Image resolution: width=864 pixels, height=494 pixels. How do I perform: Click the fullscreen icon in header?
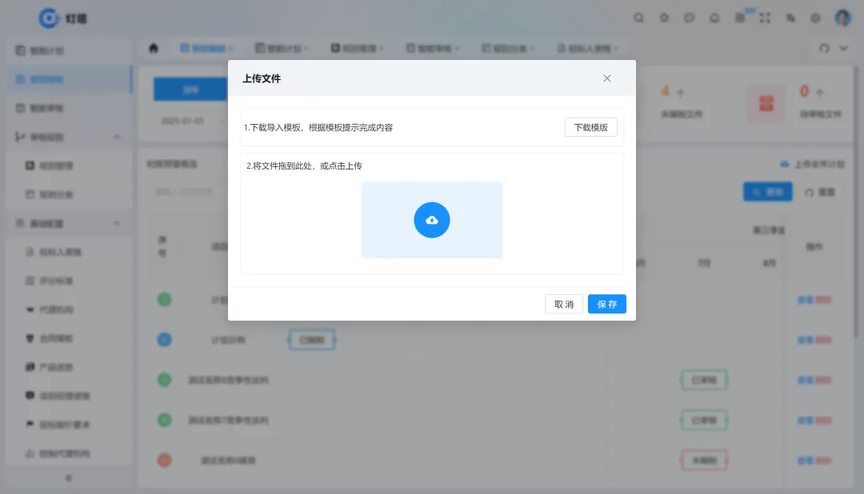coord(765,18)
